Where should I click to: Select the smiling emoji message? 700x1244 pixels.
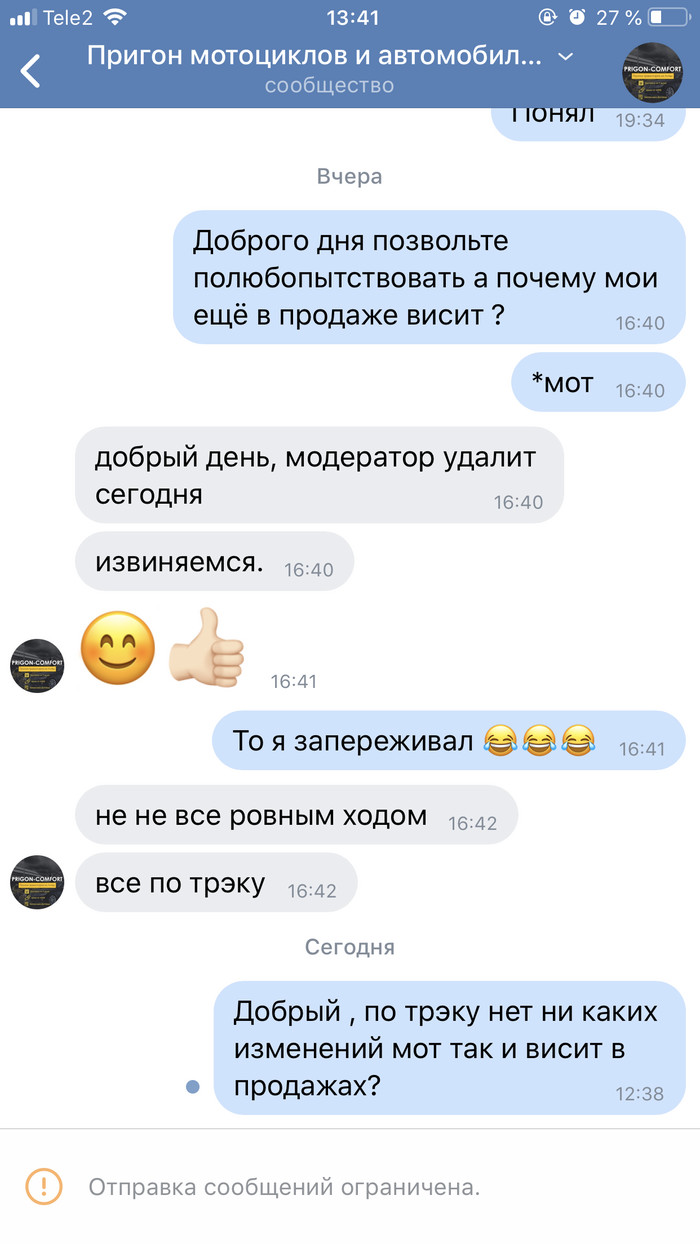[117, 648]
